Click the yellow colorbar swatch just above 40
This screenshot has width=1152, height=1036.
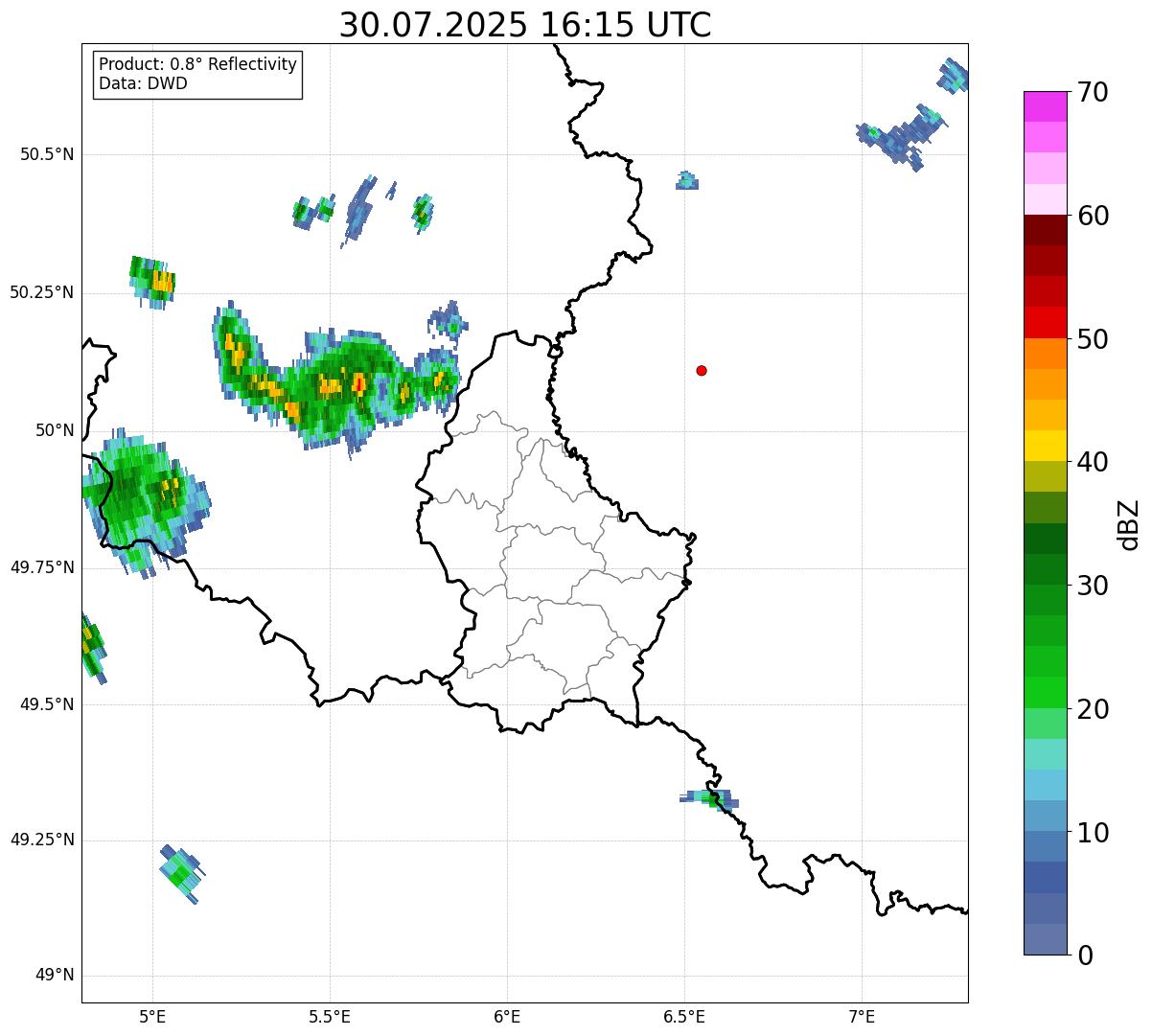pyautogui.click(x=1045, y=446)
